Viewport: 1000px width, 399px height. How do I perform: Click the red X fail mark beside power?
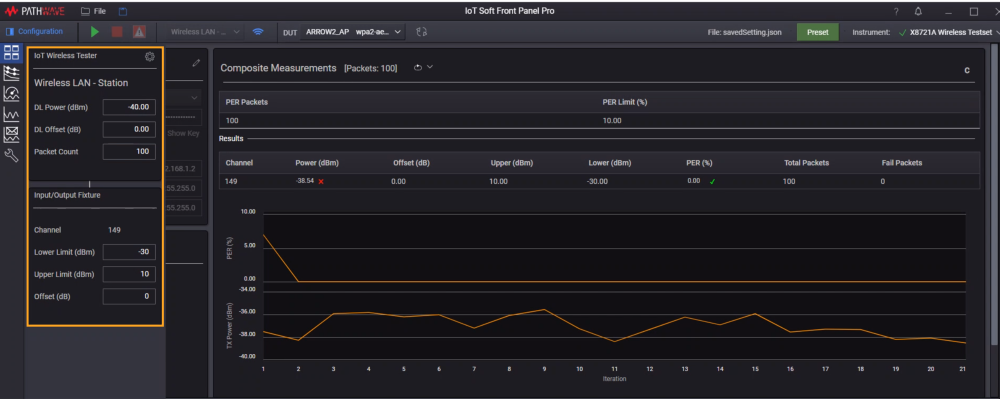(321, 182)
